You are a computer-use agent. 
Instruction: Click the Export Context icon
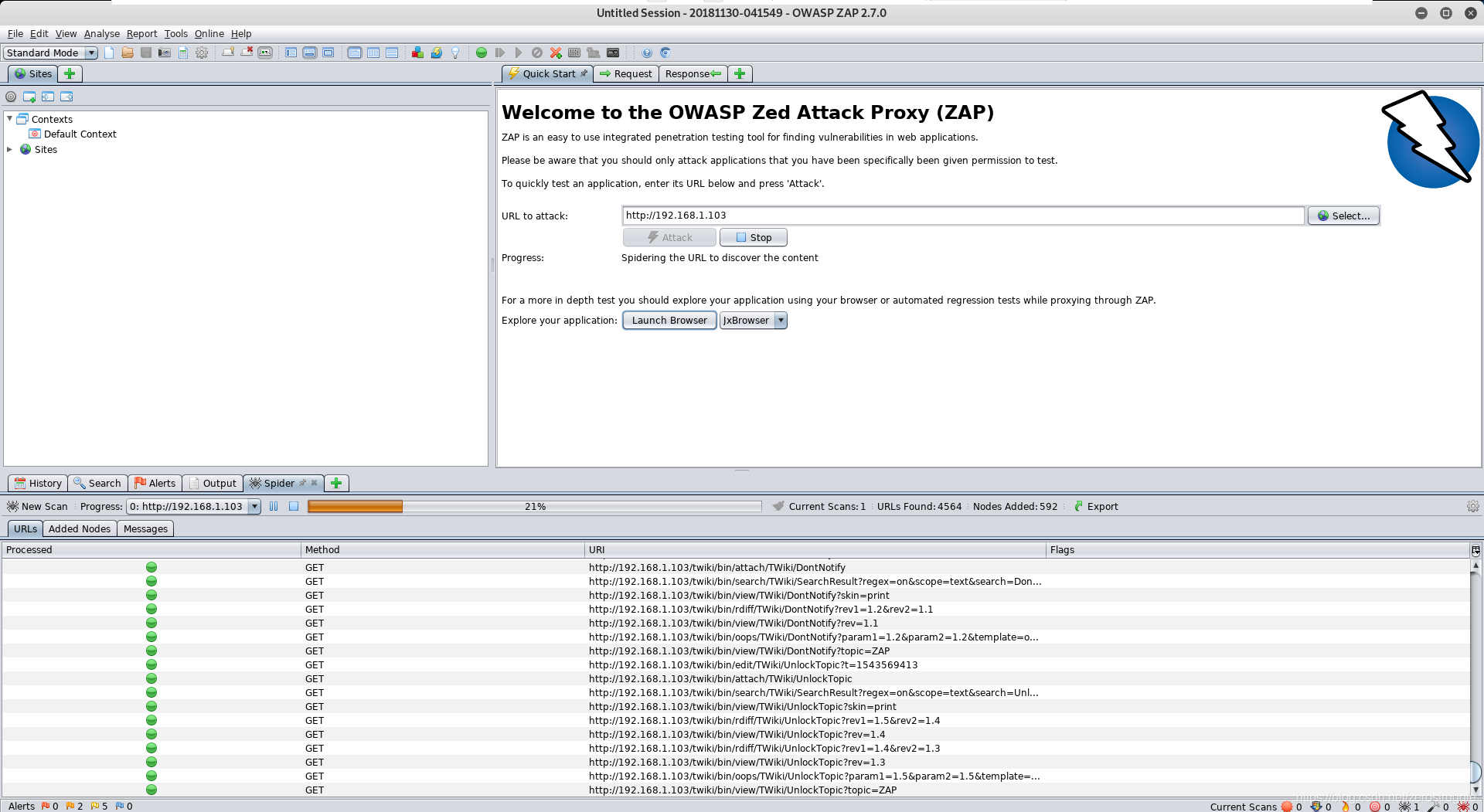pyautogui.click(x=66, y=97)
